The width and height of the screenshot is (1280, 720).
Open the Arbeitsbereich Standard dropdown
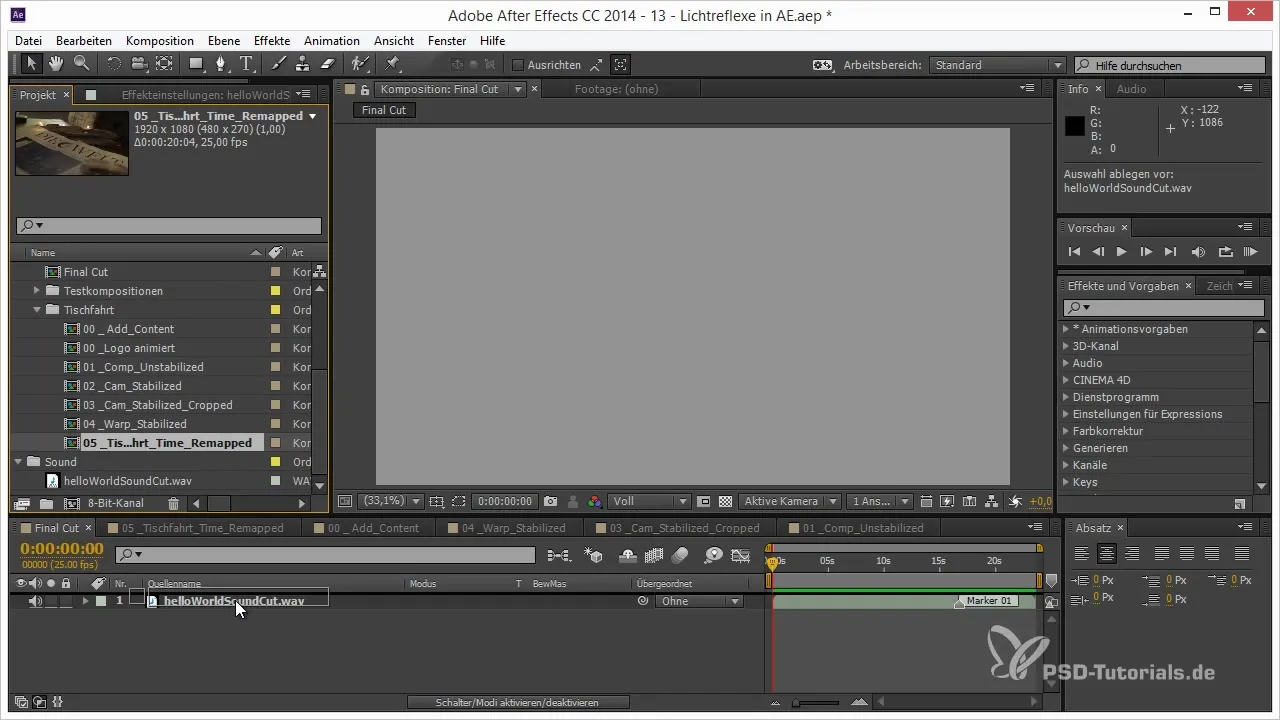[997, 65]
